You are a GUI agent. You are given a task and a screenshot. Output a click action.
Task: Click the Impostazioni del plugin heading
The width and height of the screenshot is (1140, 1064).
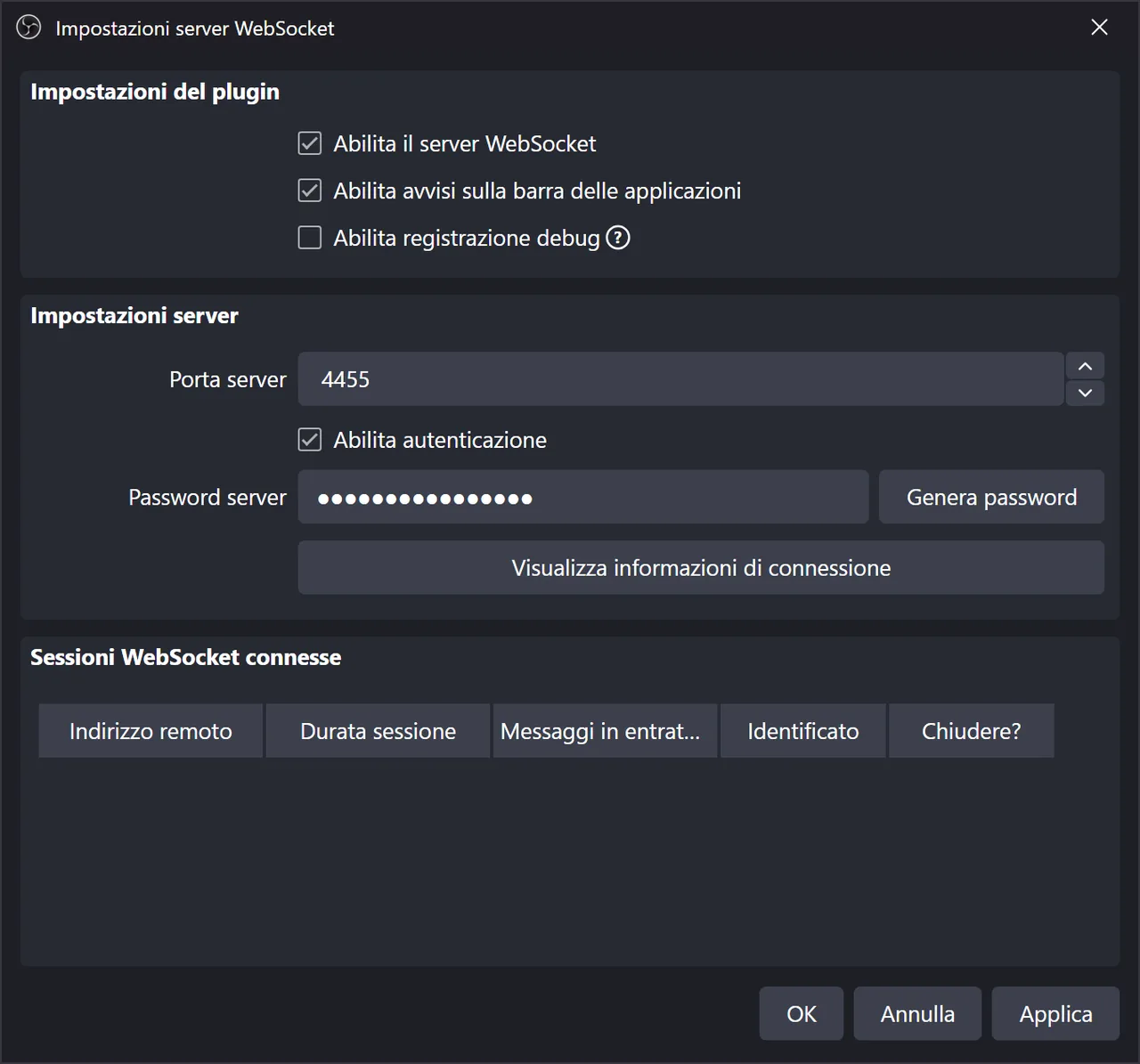[x=155, y=92]
